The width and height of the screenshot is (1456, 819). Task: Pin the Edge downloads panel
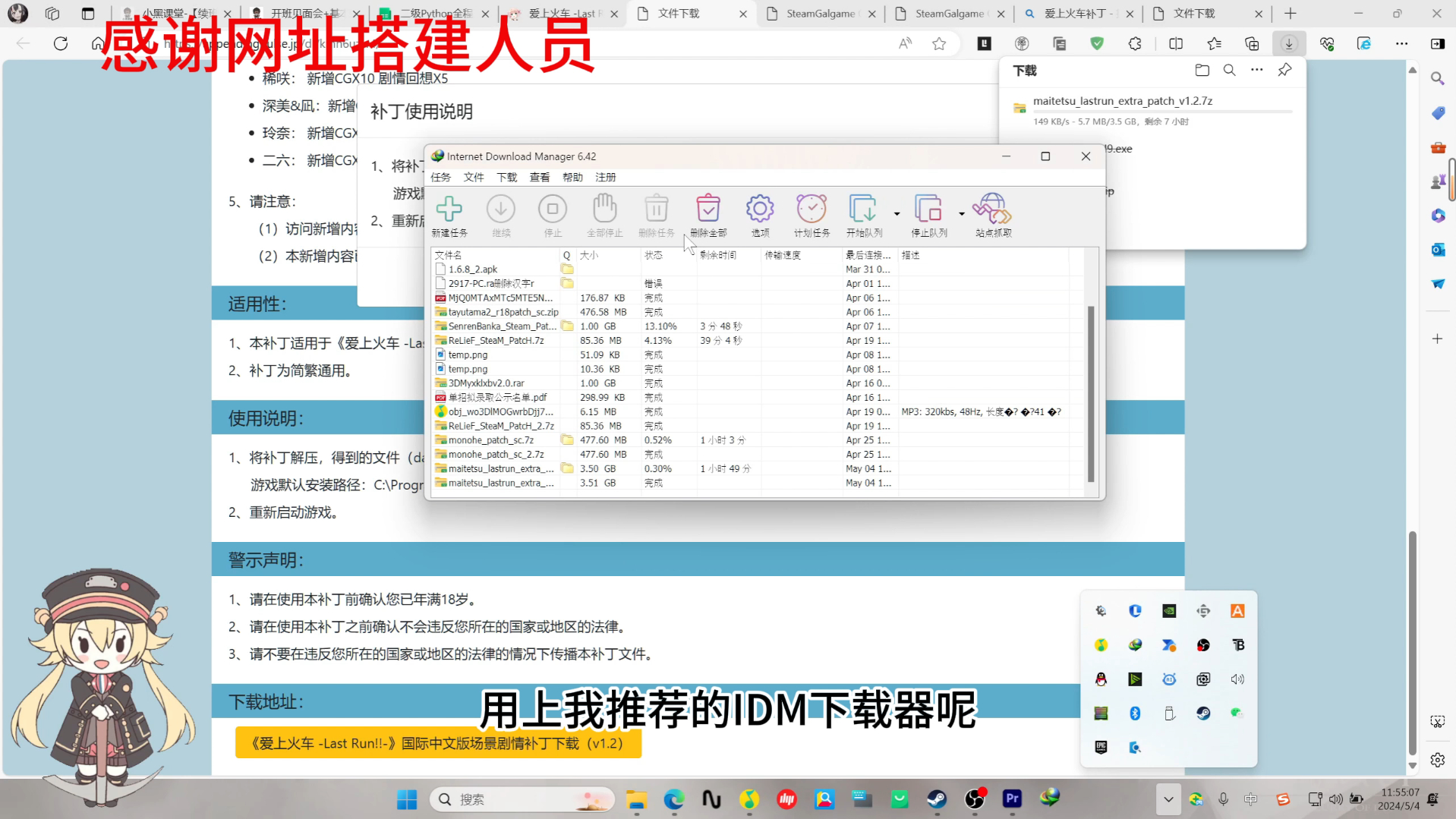[1284, 70]
